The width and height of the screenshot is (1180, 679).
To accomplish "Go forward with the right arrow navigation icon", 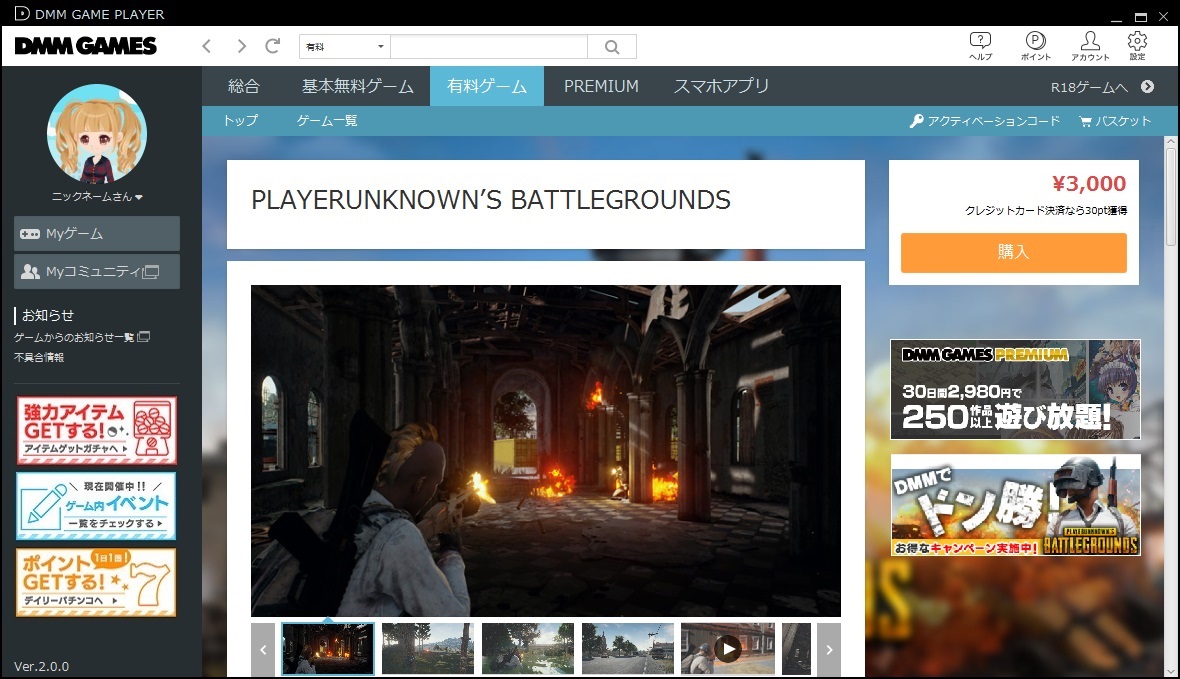I will pos(241,47).
